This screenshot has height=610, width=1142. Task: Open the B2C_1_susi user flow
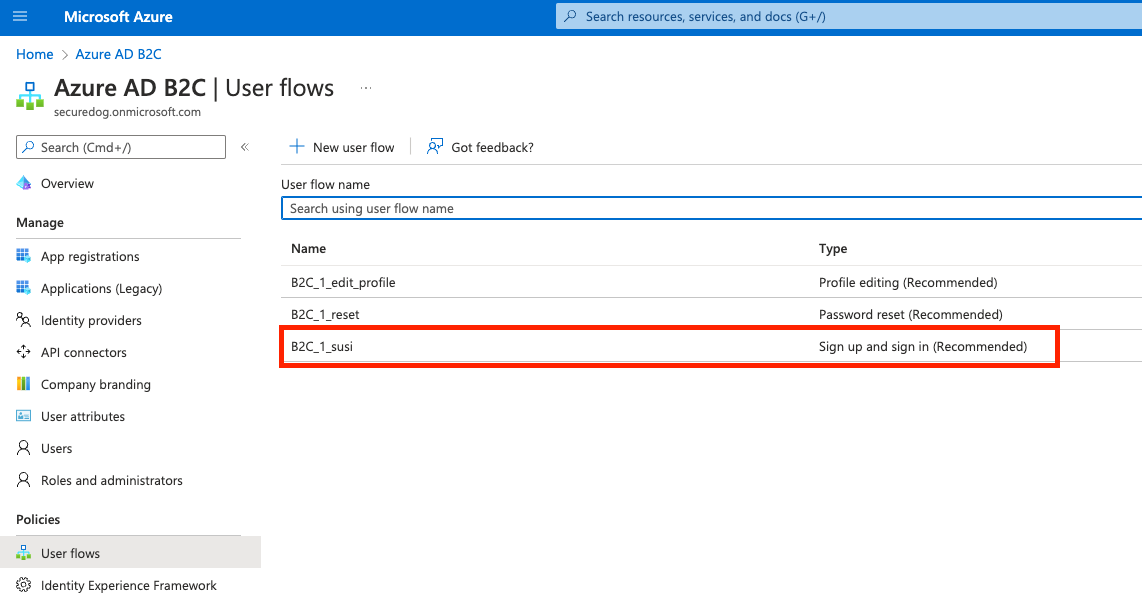669,346
